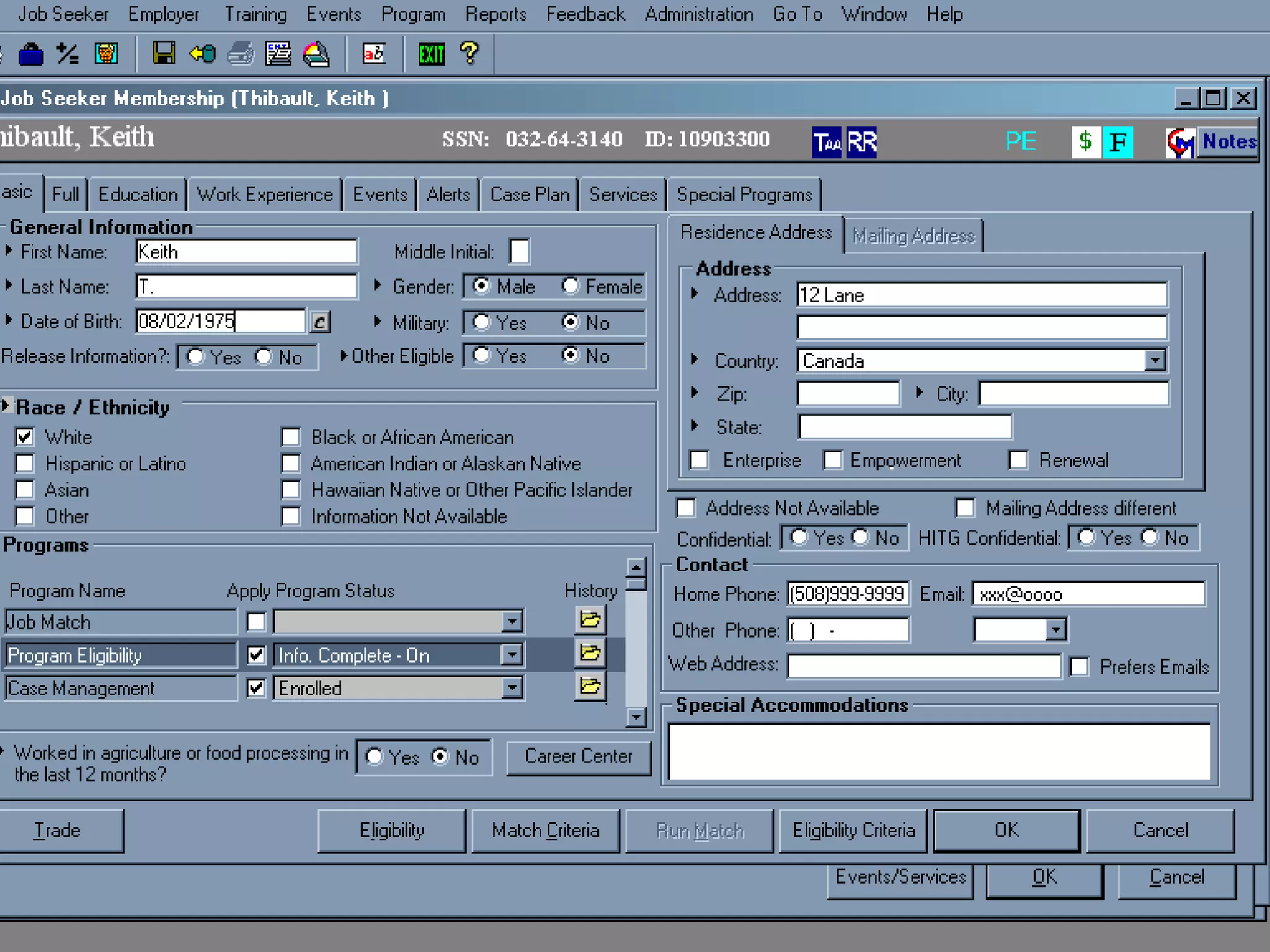Click the printer icon in toolbar

pos(241,54)
